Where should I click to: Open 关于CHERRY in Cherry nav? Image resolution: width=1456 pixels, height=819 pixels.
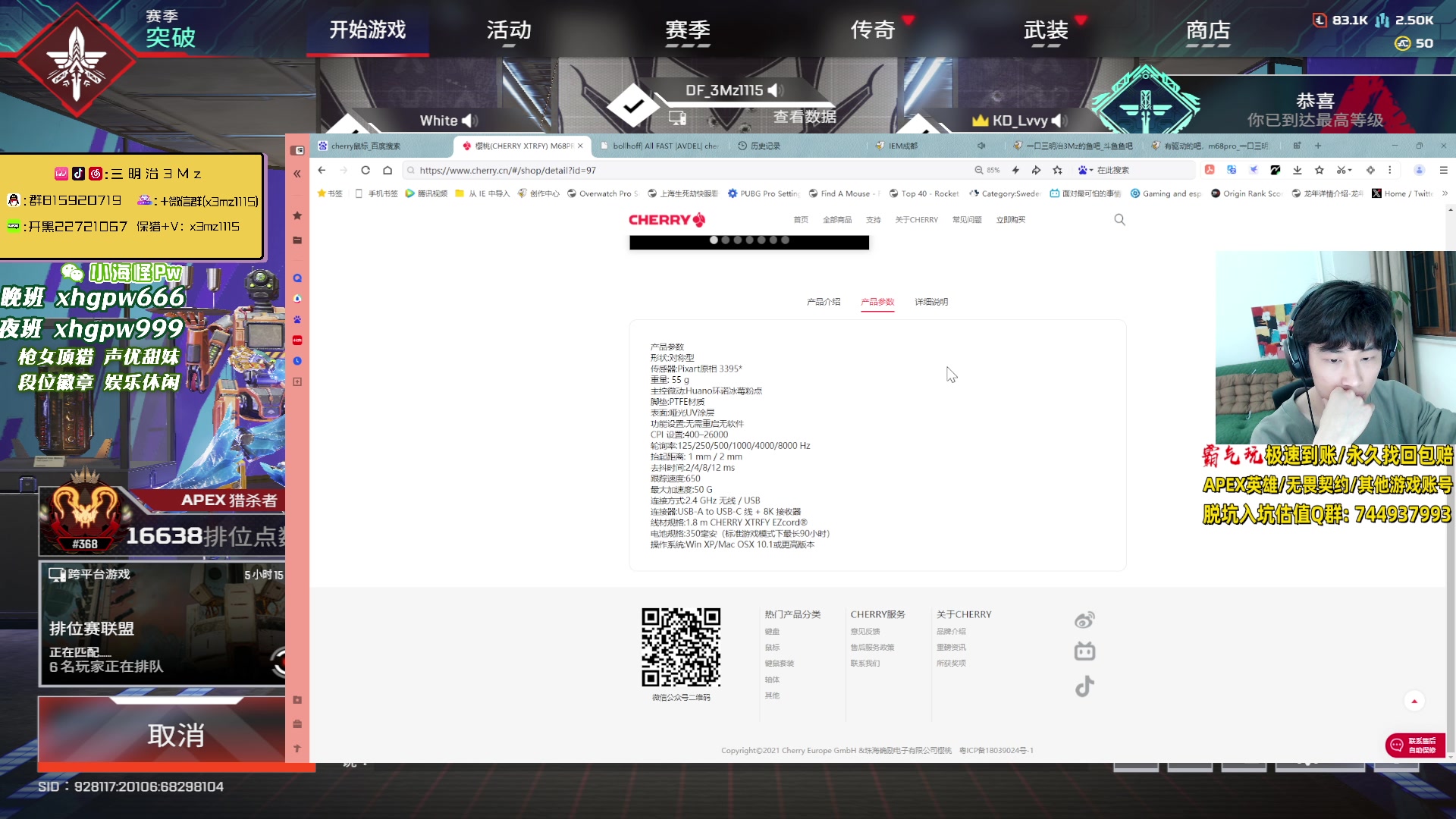pyautogui.click(x=916, y=220)
